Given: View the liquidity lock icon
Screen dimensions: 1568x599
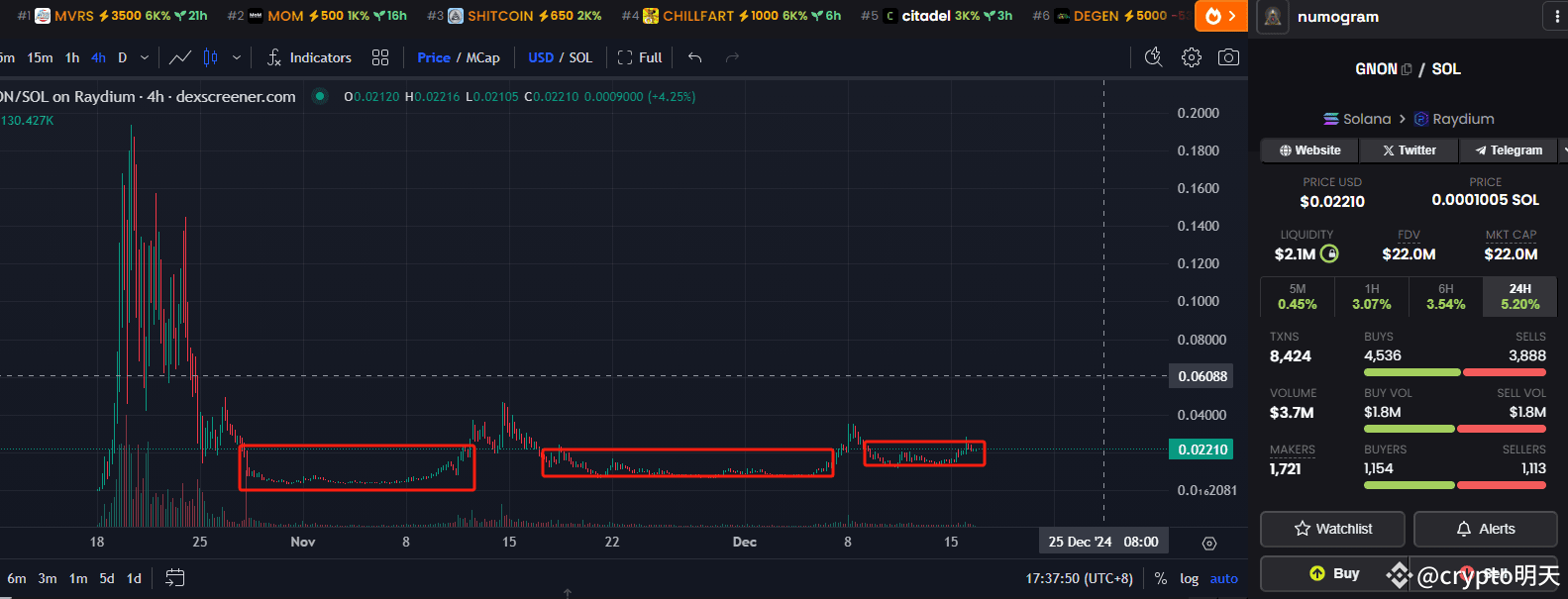Looking at the screenshot, I should (x=1329, y=253).
